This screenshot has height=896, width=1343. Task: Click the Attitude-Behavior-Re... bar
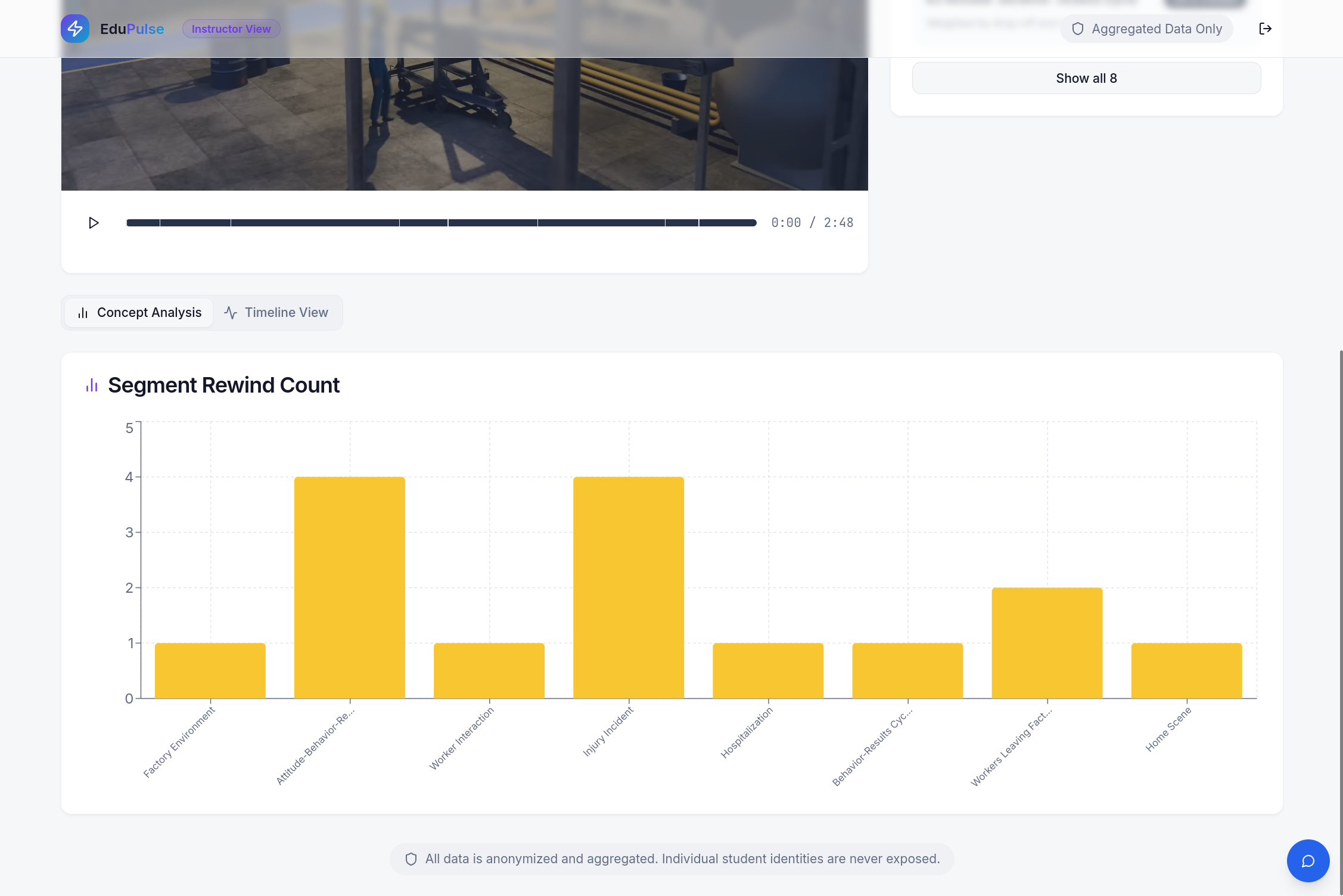click(350, 587)
